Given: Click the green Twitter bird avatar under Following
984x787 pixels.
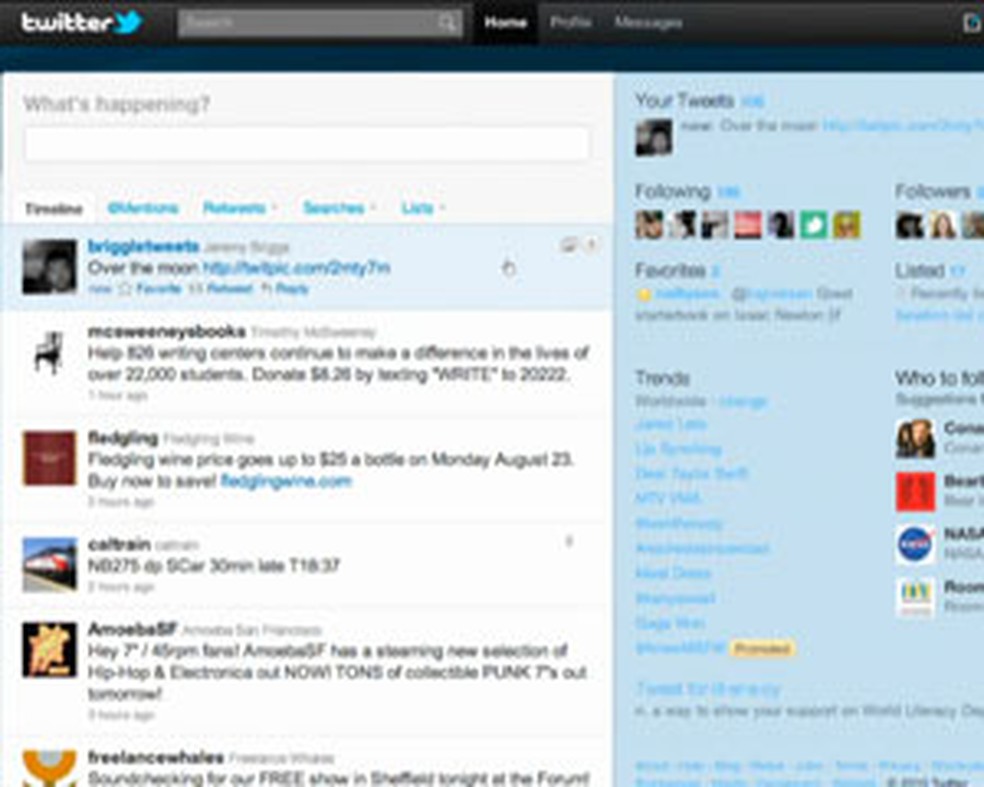Looking at the screenshot, I should [x=813, y=222].
